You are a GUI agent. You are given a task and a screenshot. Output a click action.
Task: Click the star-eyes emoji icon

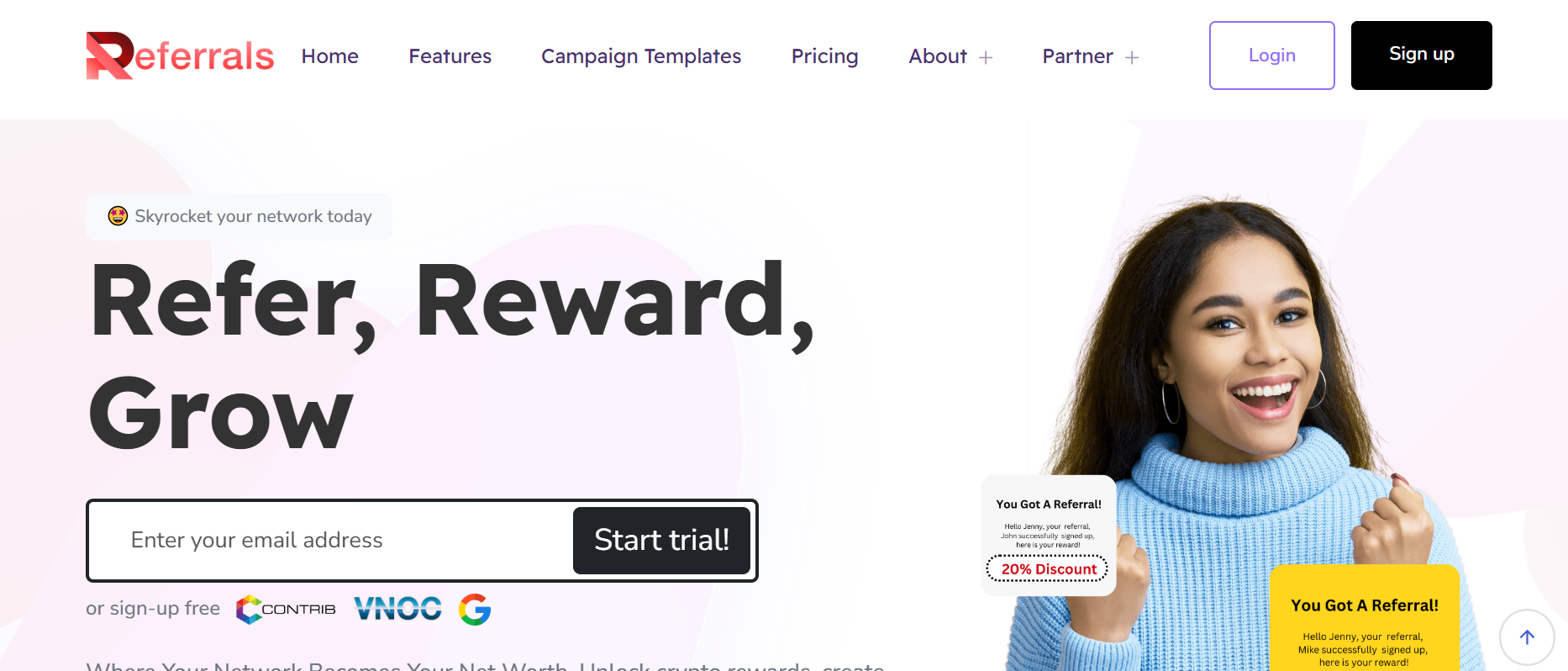[118, 216]
